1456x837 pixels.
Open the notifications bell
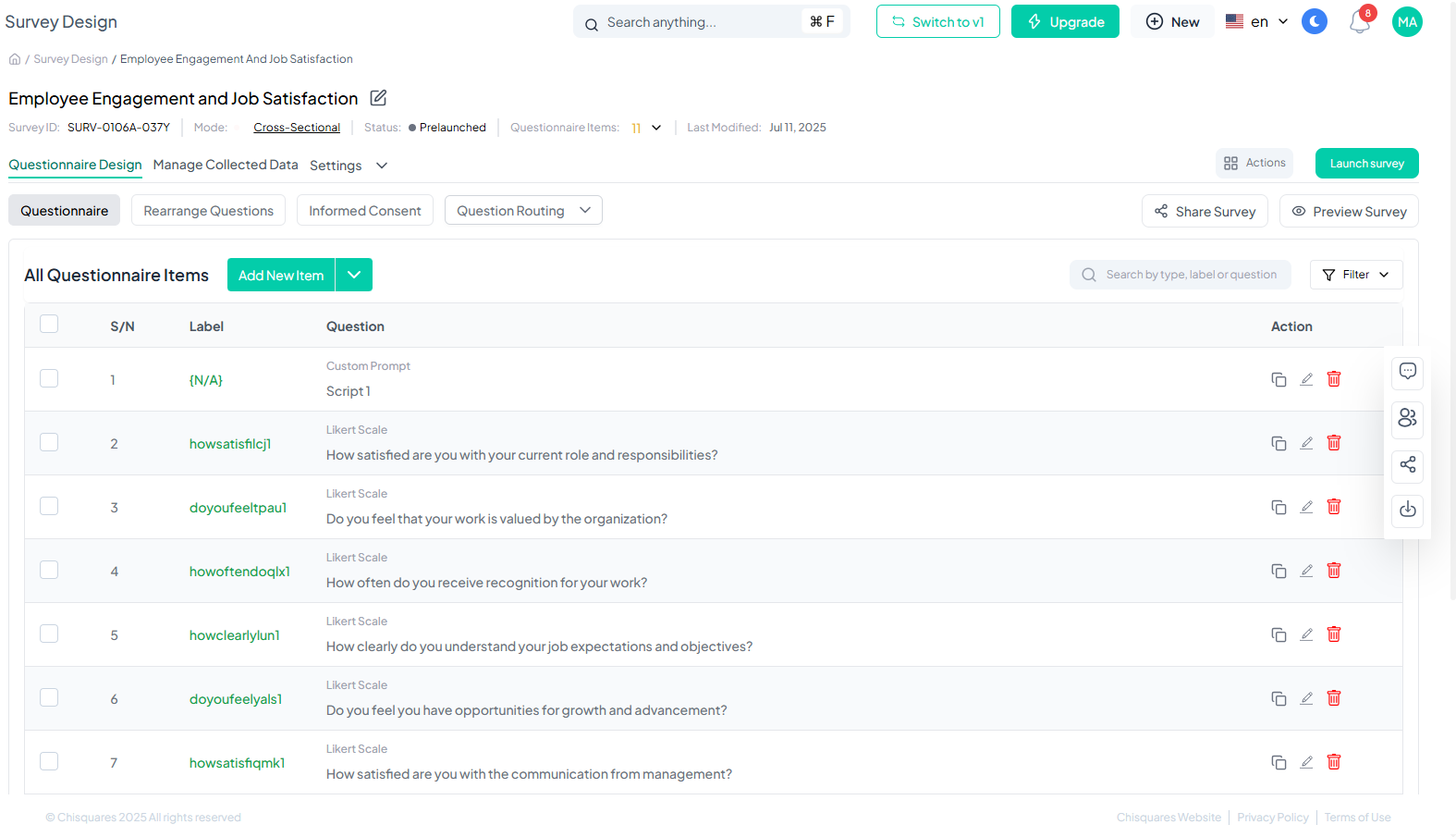(1359, 22)
